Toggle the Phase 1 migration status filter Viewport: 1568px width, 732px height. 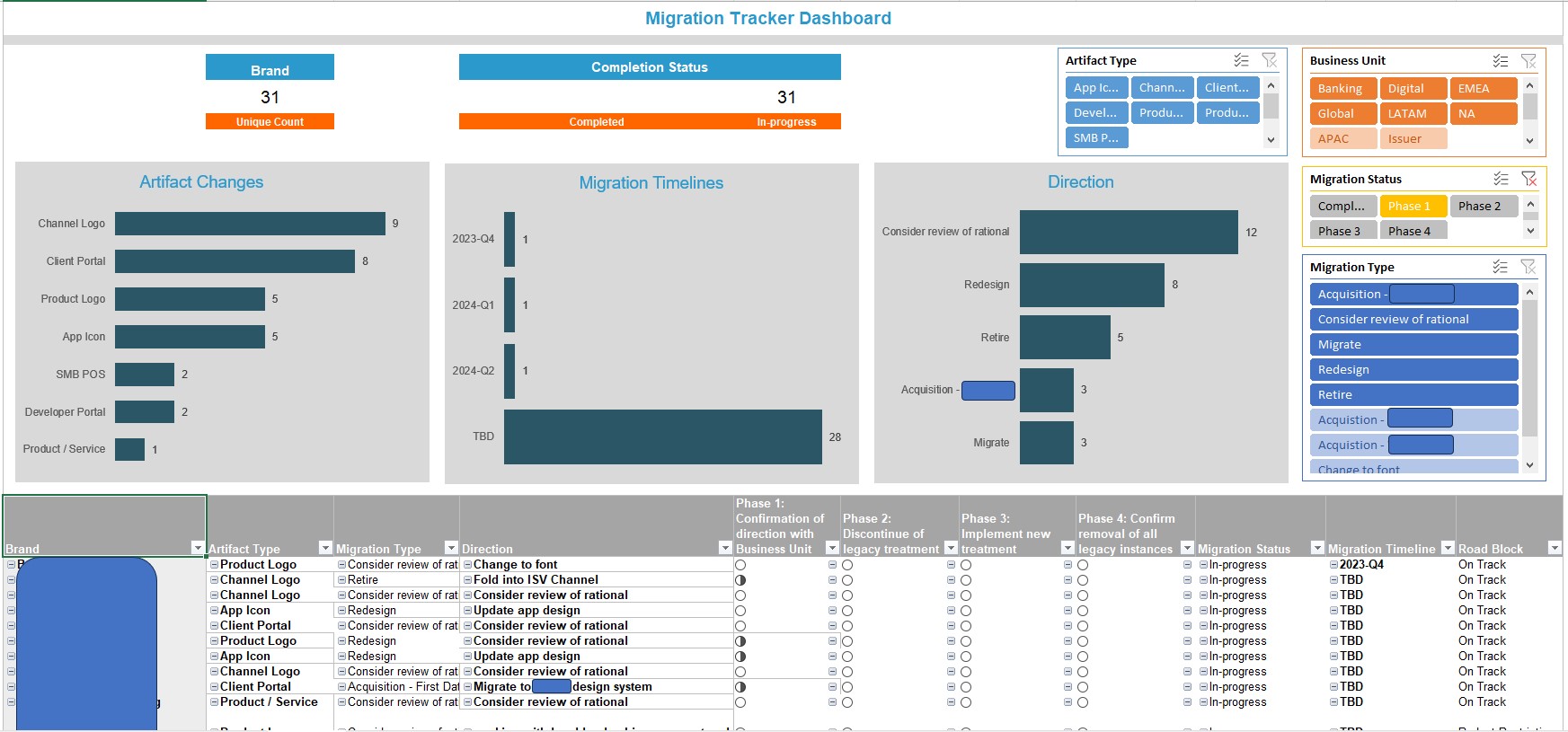pos(1413,206)
